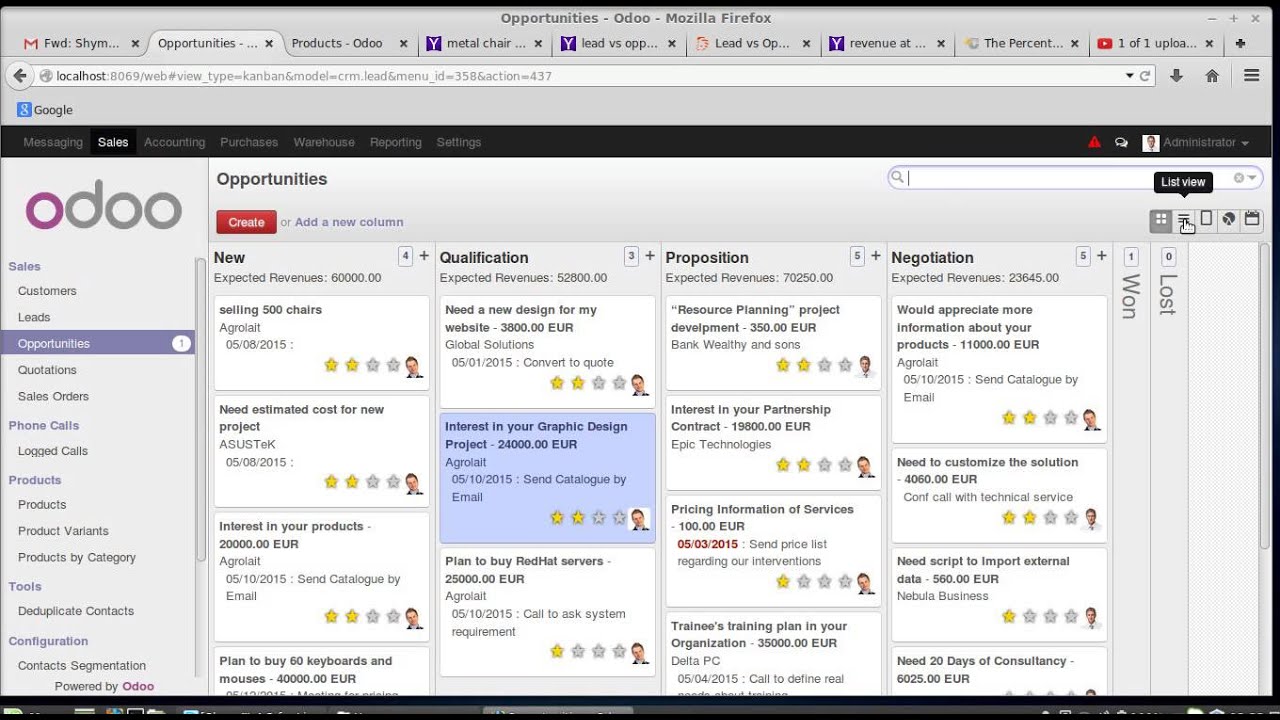Open the List view
The image size is (1280, 720).
click(1184, 219)
